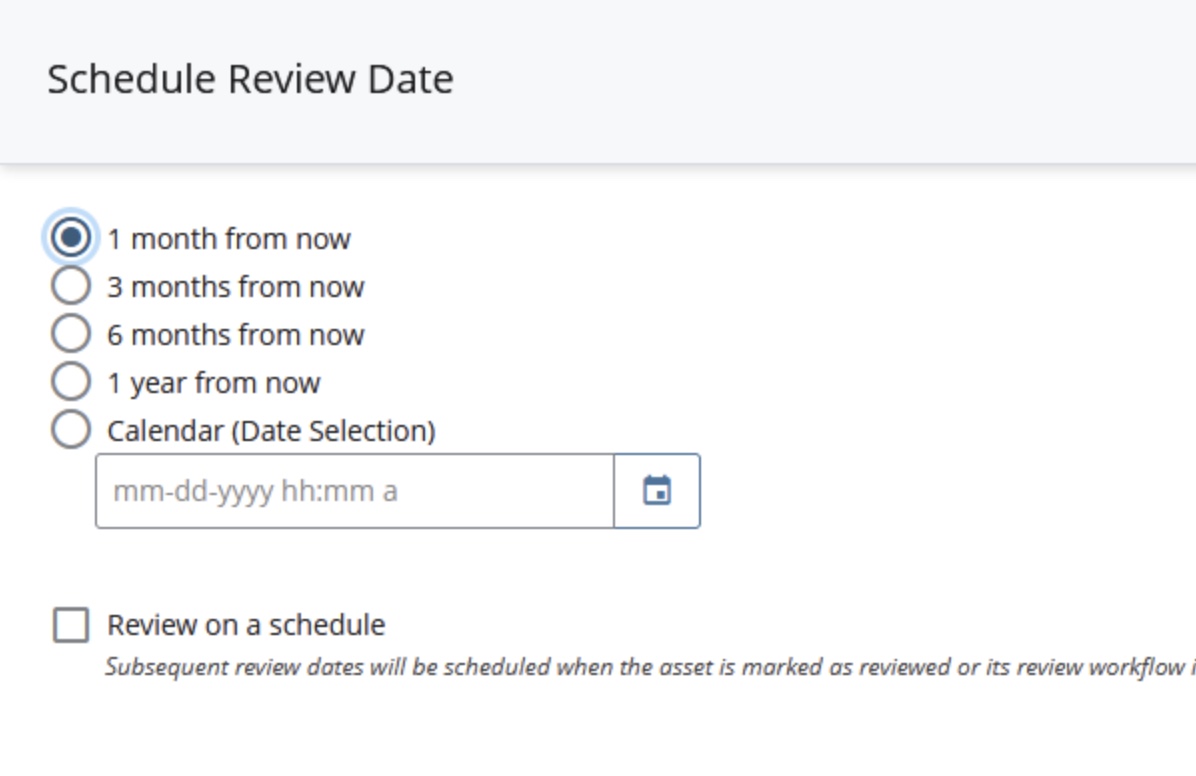Click the '6 months from now' label text
1196x776 pixels.
[x=236, y=335]
